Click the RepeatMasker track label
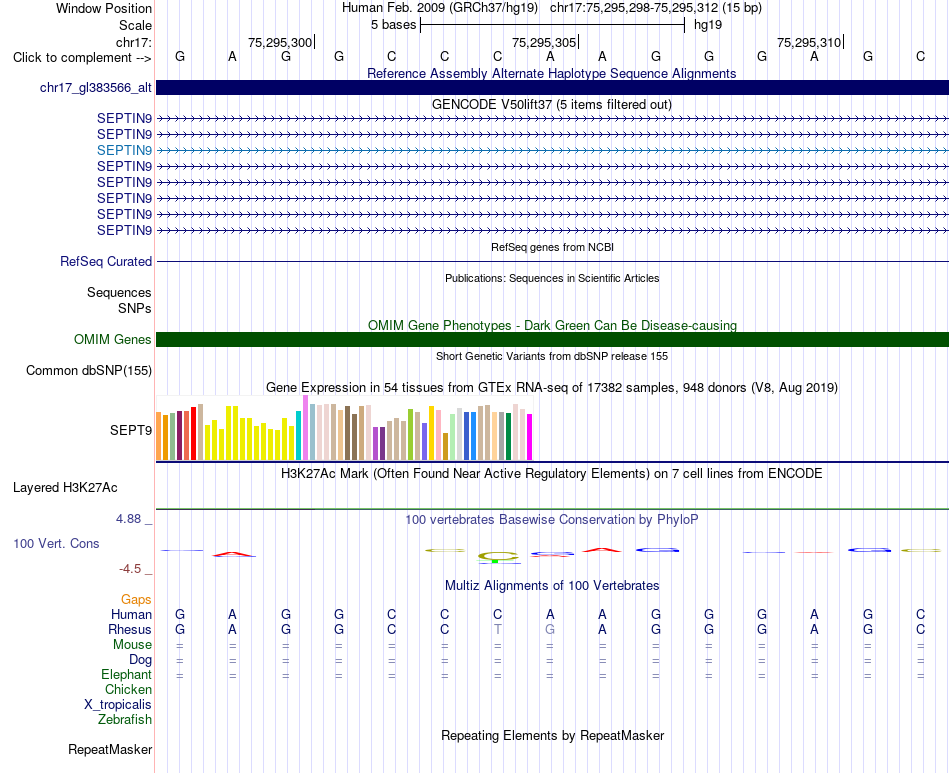 [x=110, y=749]
